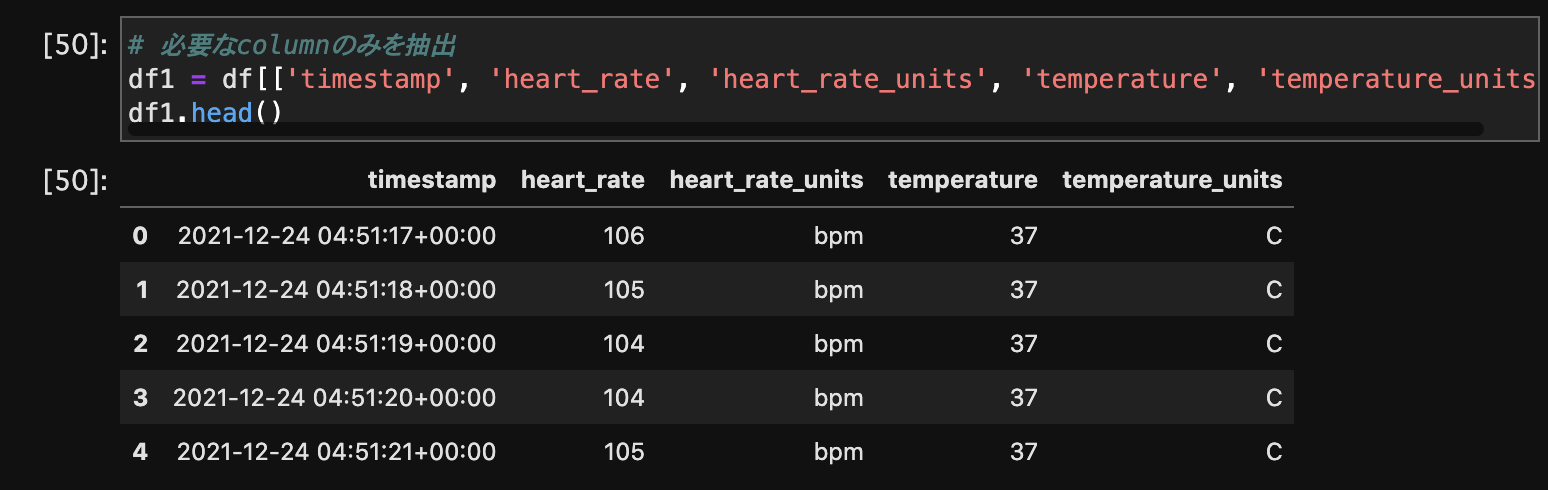Click the timestamp 2021-12-24 04:51:18+00:00 cell
This screenshot has height=490, width=1548.
pos(336,290)
